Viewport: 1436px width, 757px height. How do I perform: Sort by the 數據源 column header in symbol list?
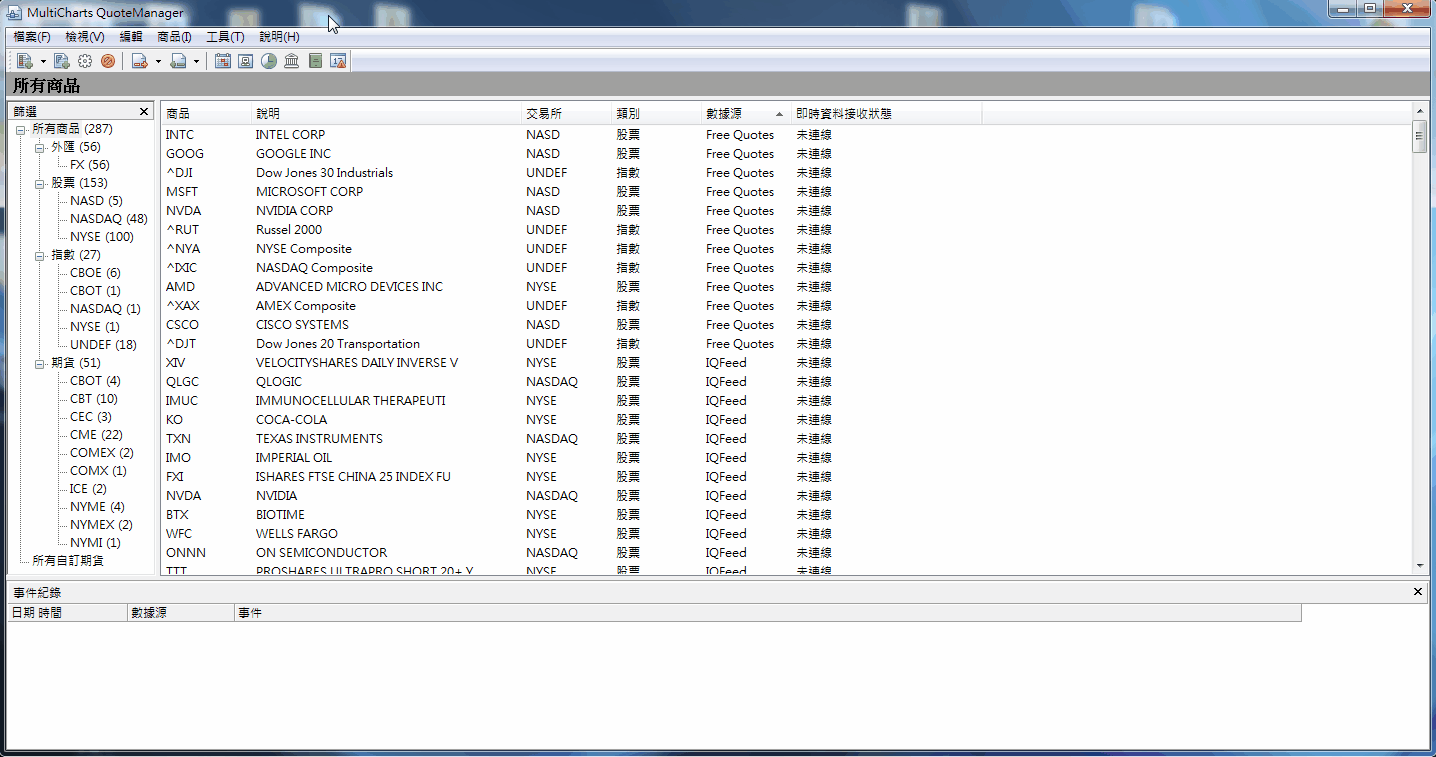tap(746, 114)
